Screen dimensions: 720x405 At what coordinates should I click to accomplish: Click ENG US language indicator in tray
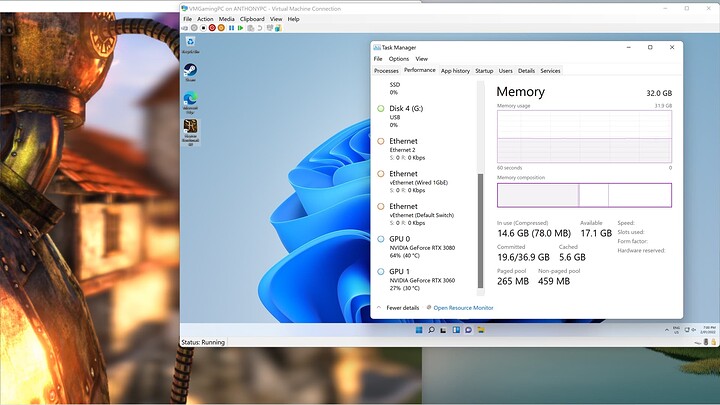676,330
